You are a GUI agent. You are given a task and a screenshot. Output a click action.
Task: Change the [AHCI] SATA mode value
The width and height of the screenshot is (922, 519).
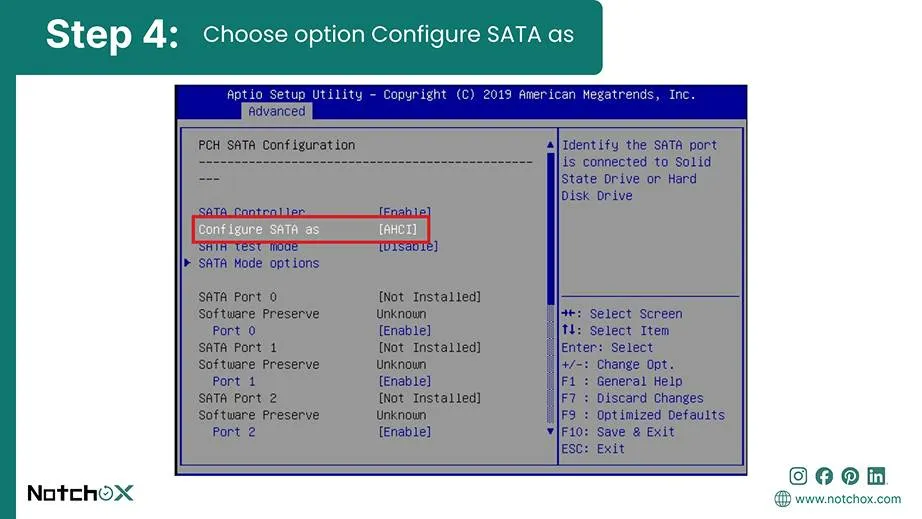tap(397, 229)
